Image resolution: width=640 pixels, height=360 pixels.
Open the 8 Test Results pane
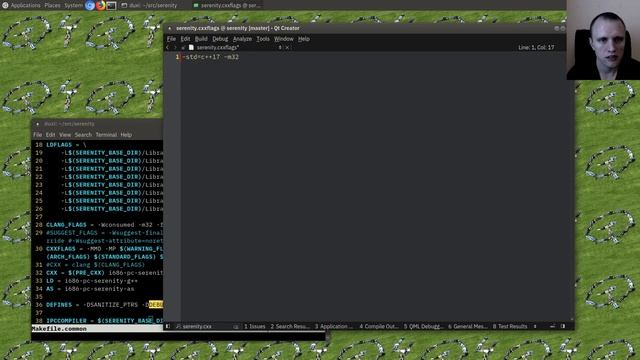pyautogui.click(x=510, y=326)
